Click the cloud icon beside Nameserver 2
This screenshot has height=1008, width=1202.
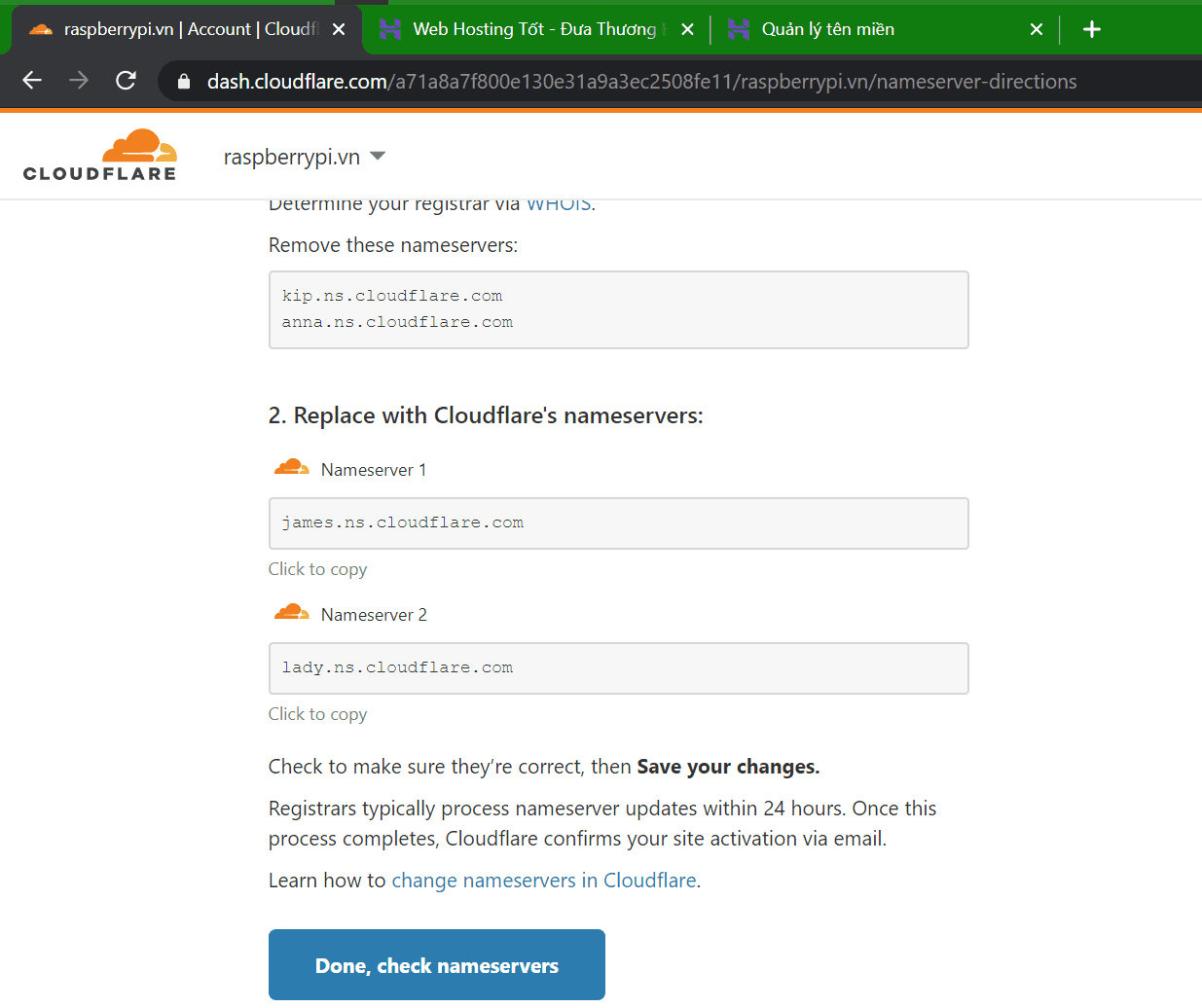pos(291,614)
